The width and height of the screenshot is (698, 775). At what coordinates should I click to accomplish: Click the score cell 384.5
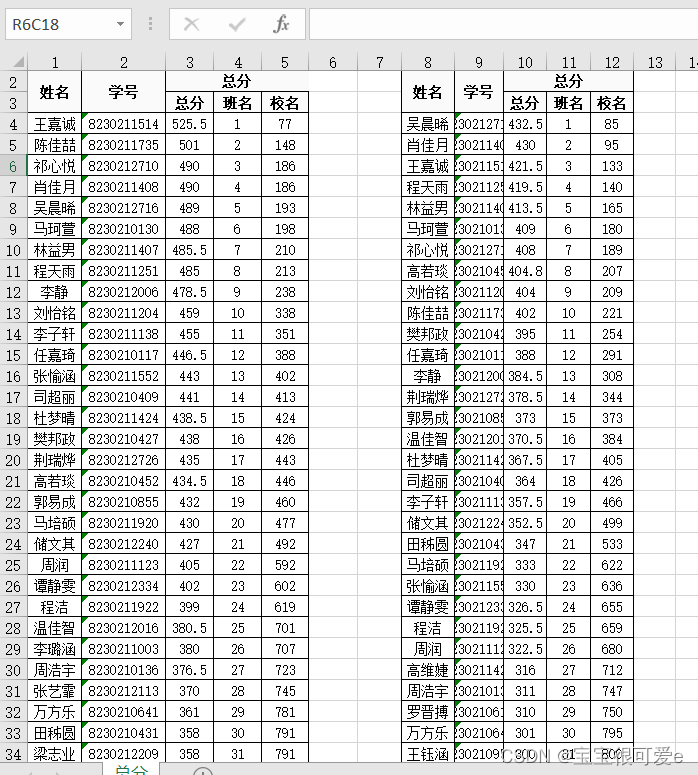[x=525, y=376]
